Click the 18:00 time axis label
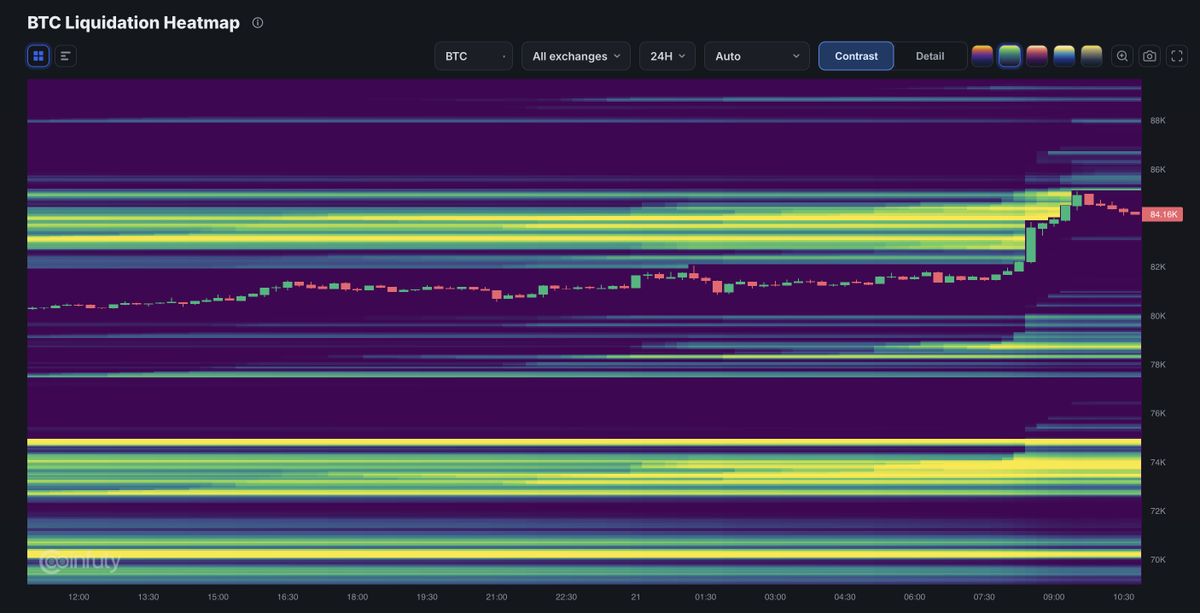This screenshot has width=1200, height=613. [x=357, y=597]
